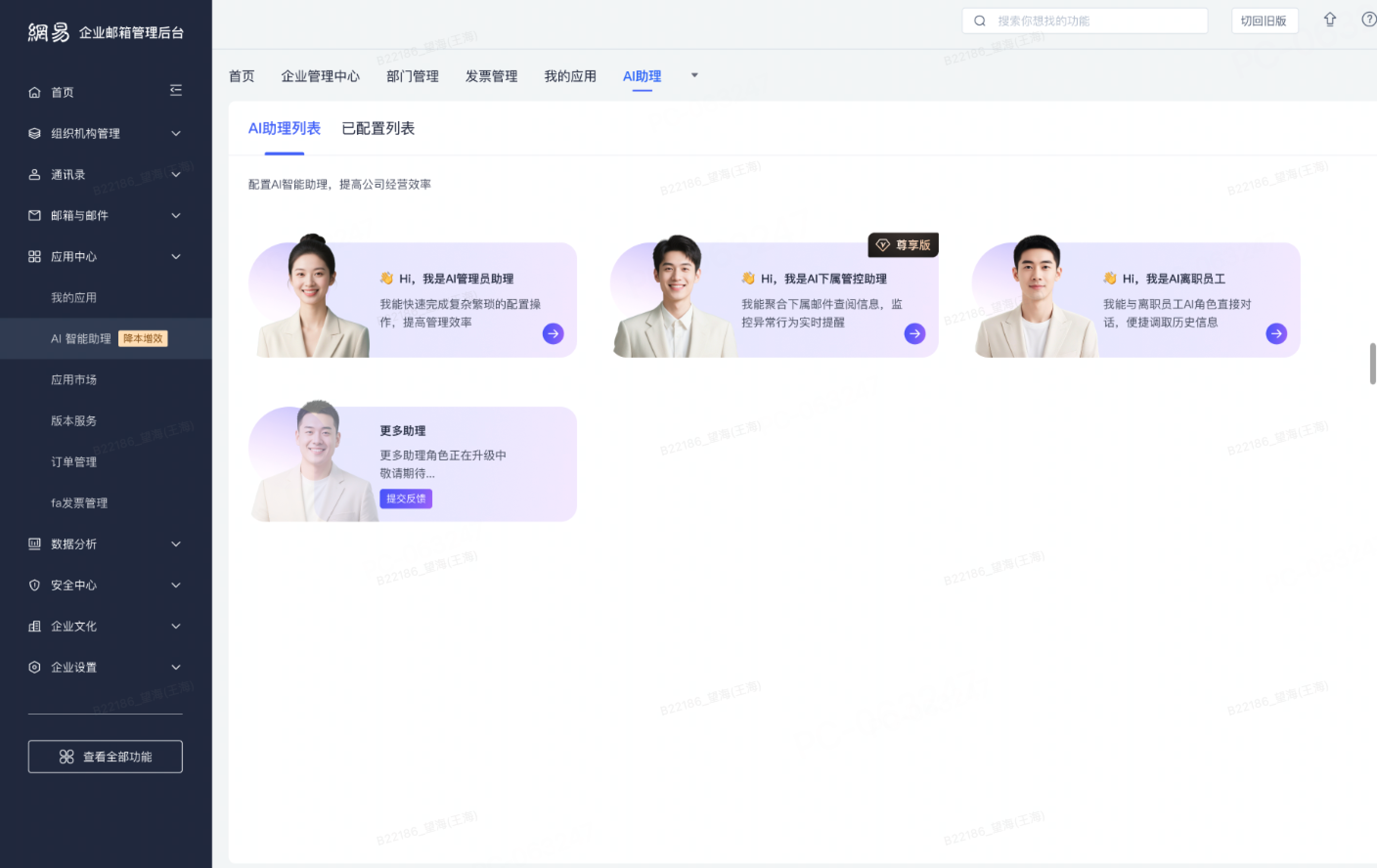This screenshot has width=1377, height=868.
Task: Switch to the 企业管理中心 tab
Action: pos(320,76)
